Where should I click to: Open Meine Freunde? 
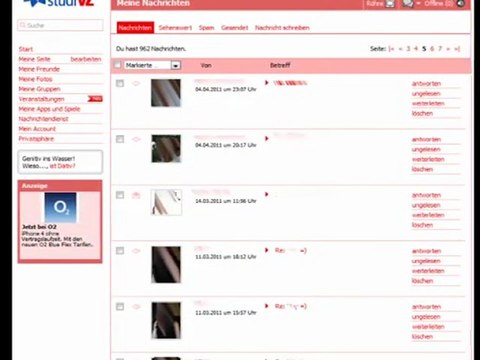pos(39,69)
